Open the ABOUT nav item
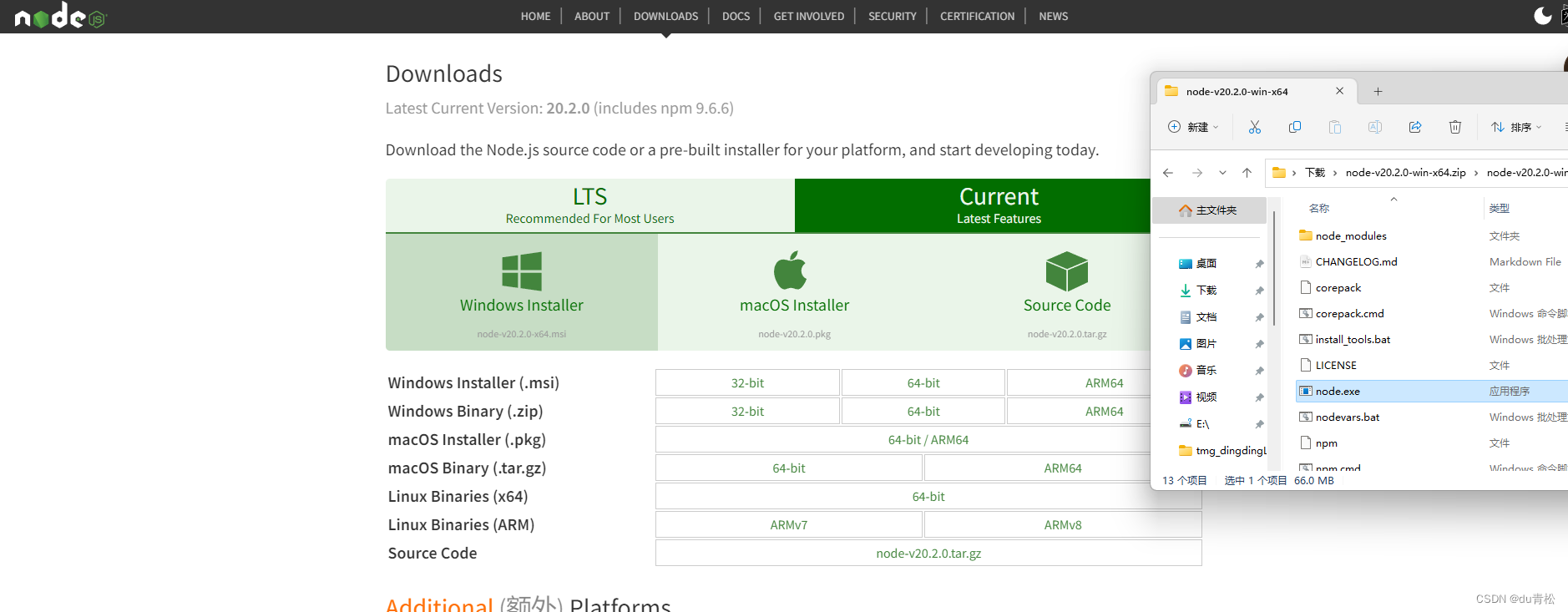The image size is (1568, 612). (x=592, y=16)
